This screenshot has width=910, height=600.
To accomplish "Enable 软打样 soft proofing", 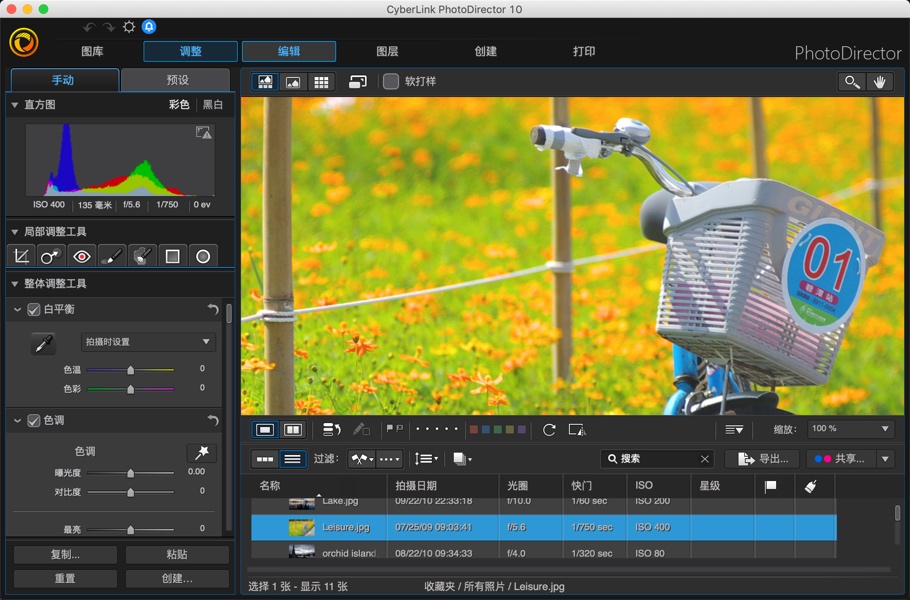I will point(391,81).
